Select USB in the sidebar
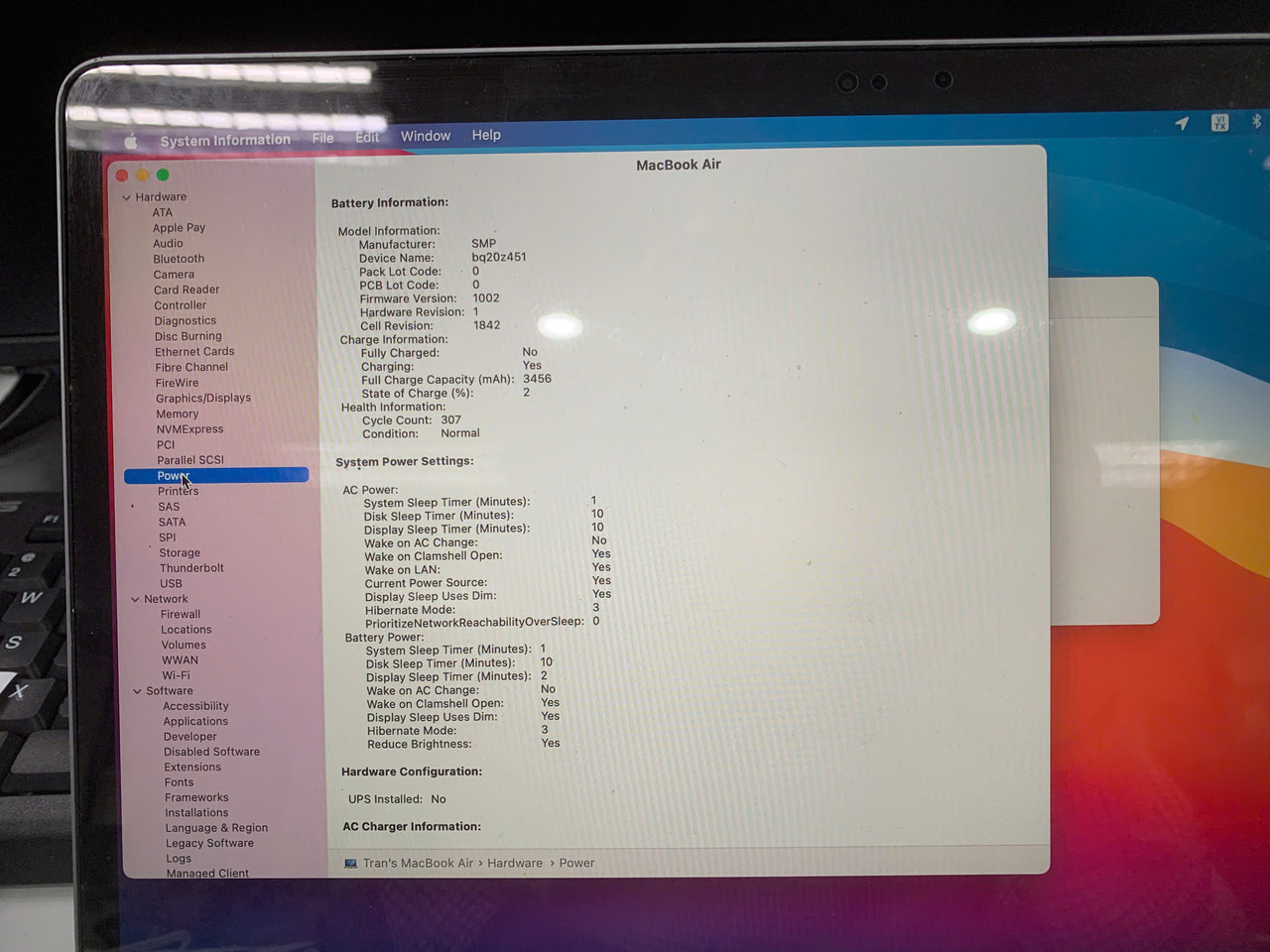The width and height of the screenshot is (1270, 952). pyautogui.click(x=172, y=584)
